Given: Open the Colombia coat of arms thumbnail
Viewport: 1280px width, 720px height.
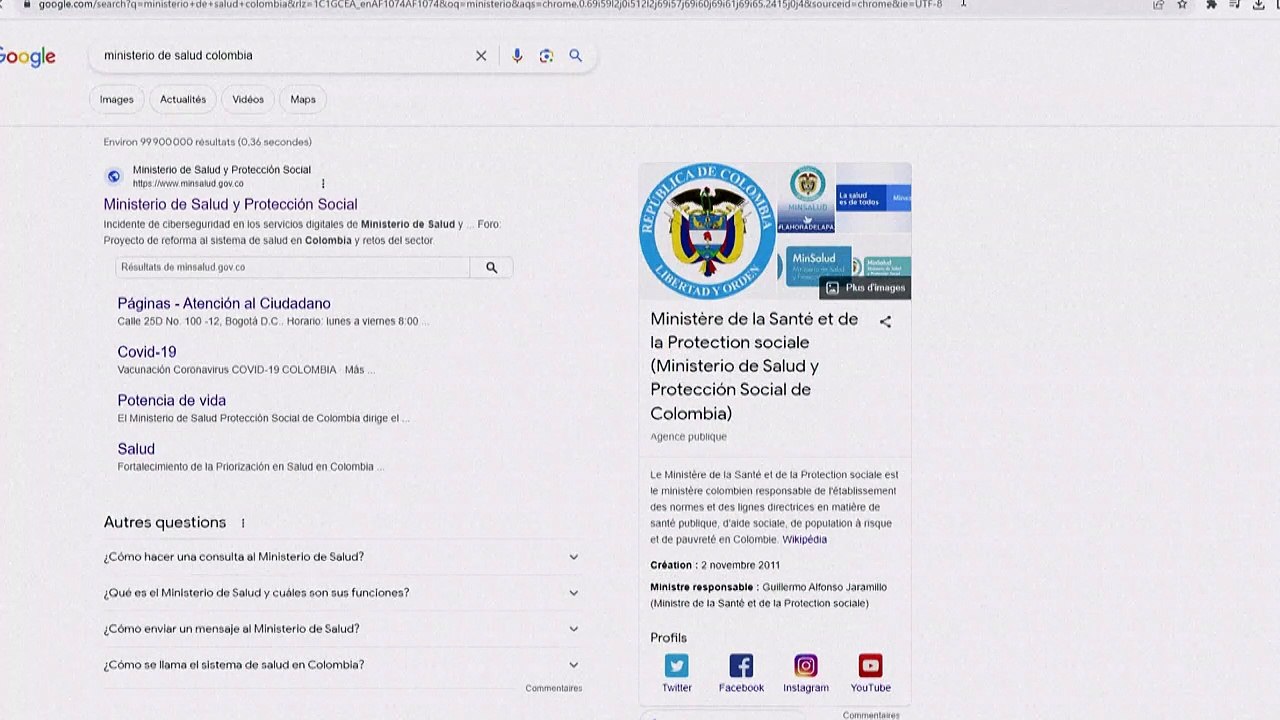Looking at the screenshot, I should coord(708,231).
